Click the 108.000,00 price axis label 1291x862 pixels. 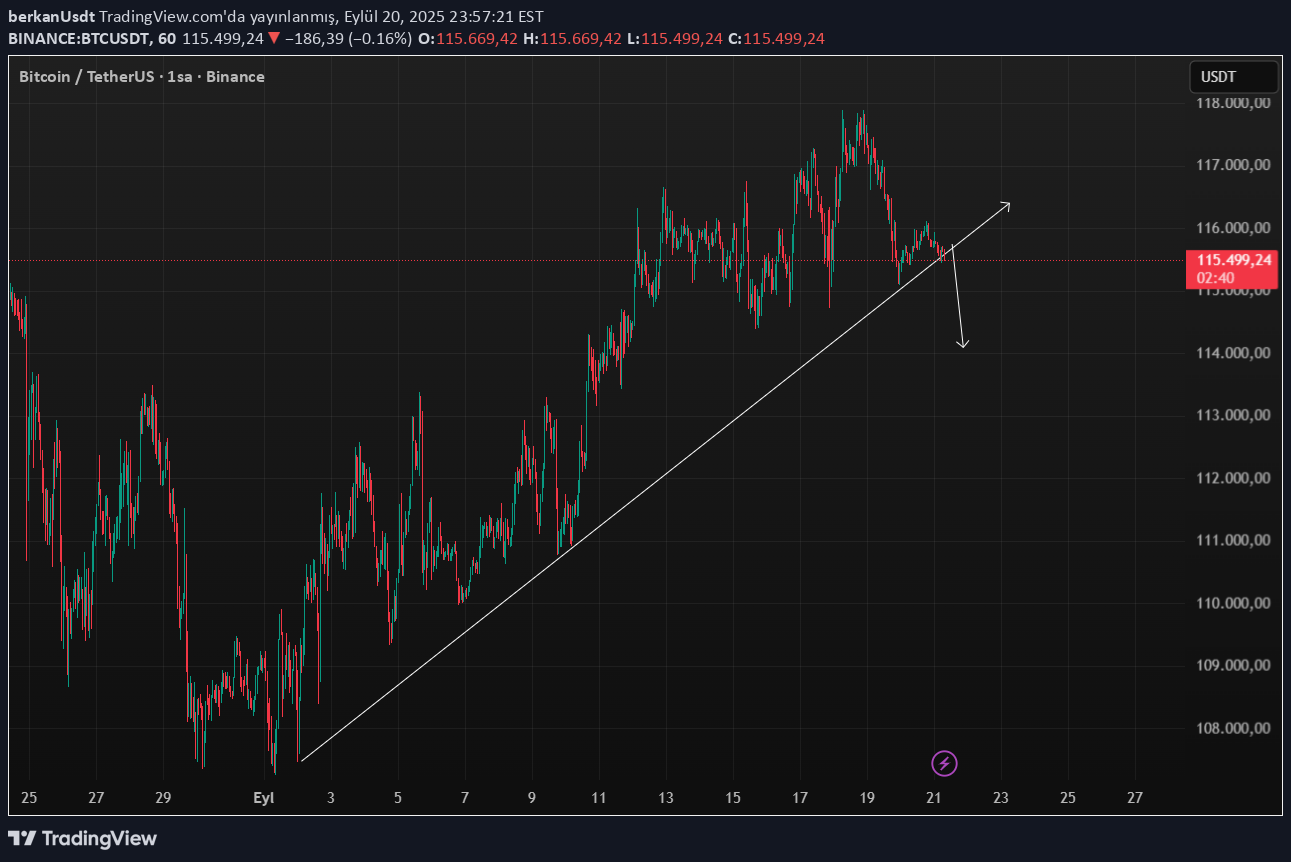tap(1233, 728)
